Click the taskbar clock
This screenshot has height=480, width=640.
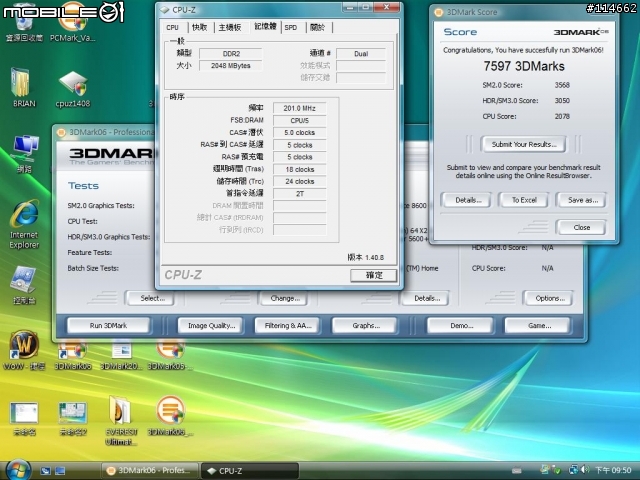point(613,471)
